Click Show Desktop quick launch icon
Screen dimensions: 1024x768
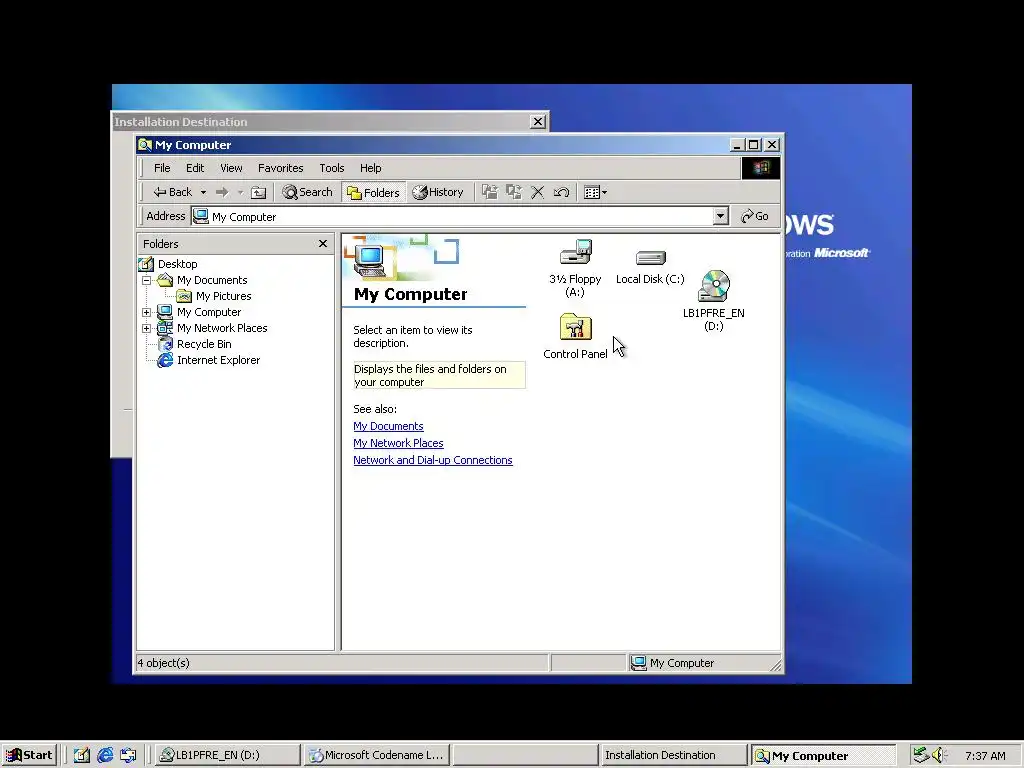[x=82, y=755]
